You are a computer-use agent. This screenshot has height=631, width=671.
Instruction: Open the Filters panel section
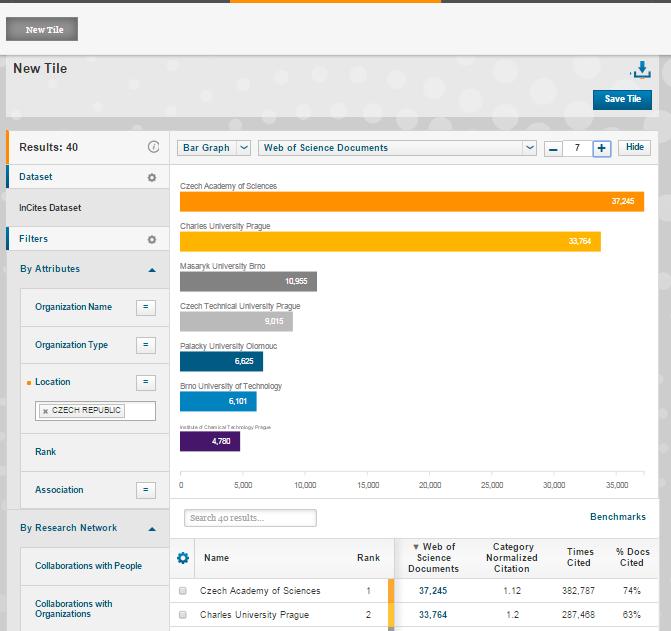click(33, 239)
